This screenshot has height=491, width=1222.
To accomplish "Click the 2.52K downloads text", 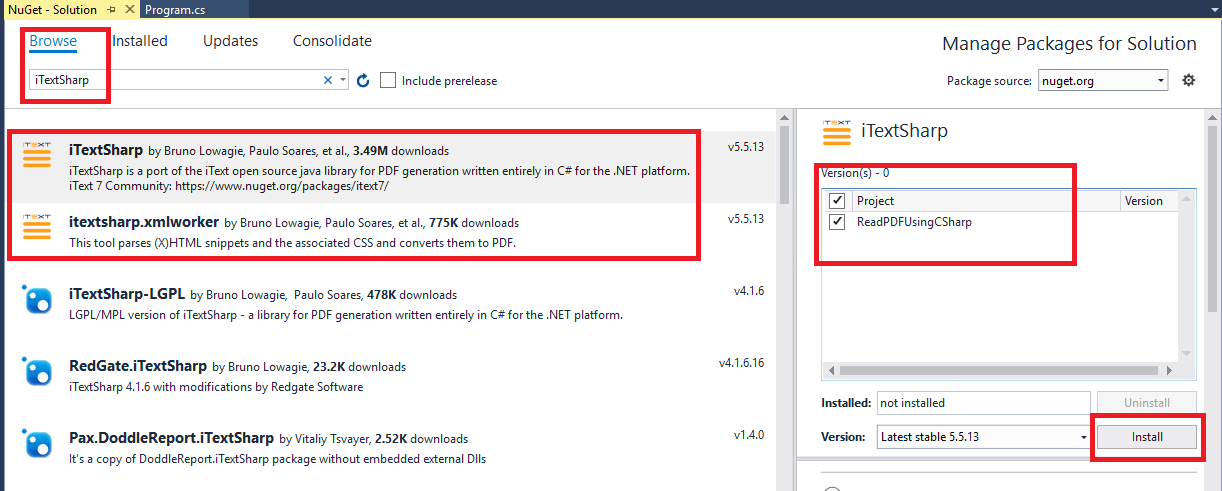I will pos(422,439).
